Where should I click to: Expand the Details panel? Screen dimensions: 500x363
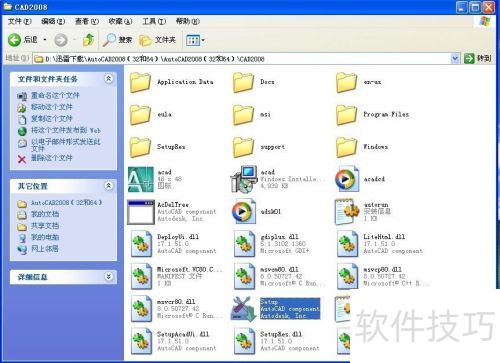coord(108,276)
